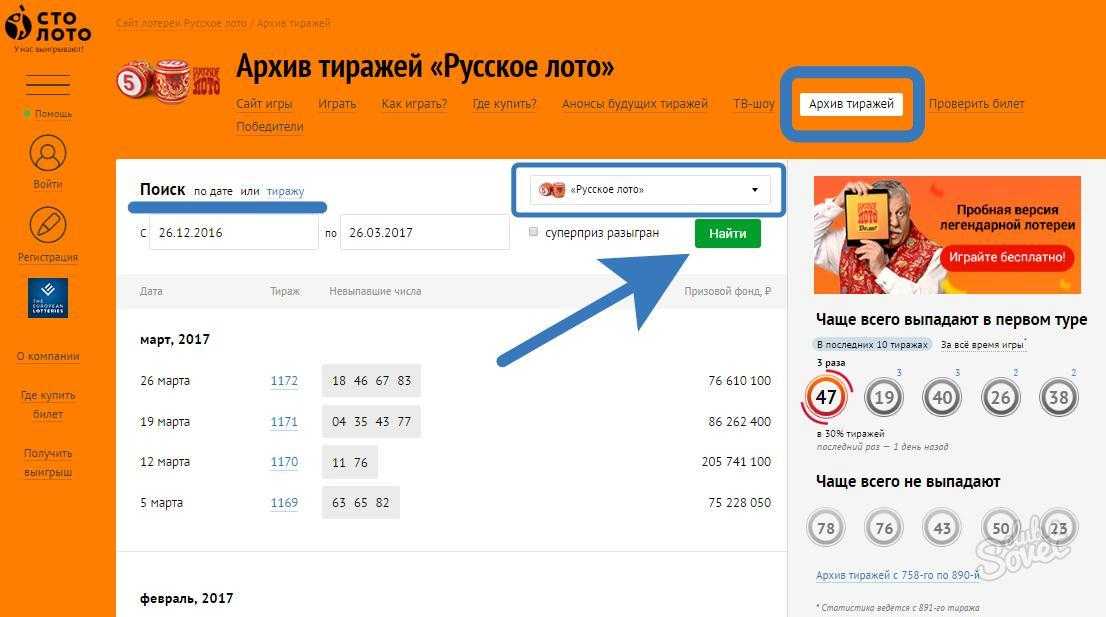This screenshot has width=1106, height=617.
Task: Click the prize fund 76 610 100
Action: point(739,381)
